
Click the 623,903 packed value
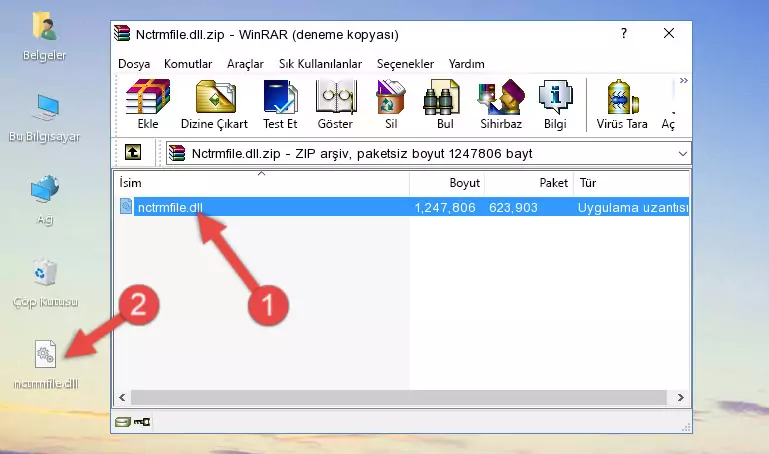[x=513, y=208]
